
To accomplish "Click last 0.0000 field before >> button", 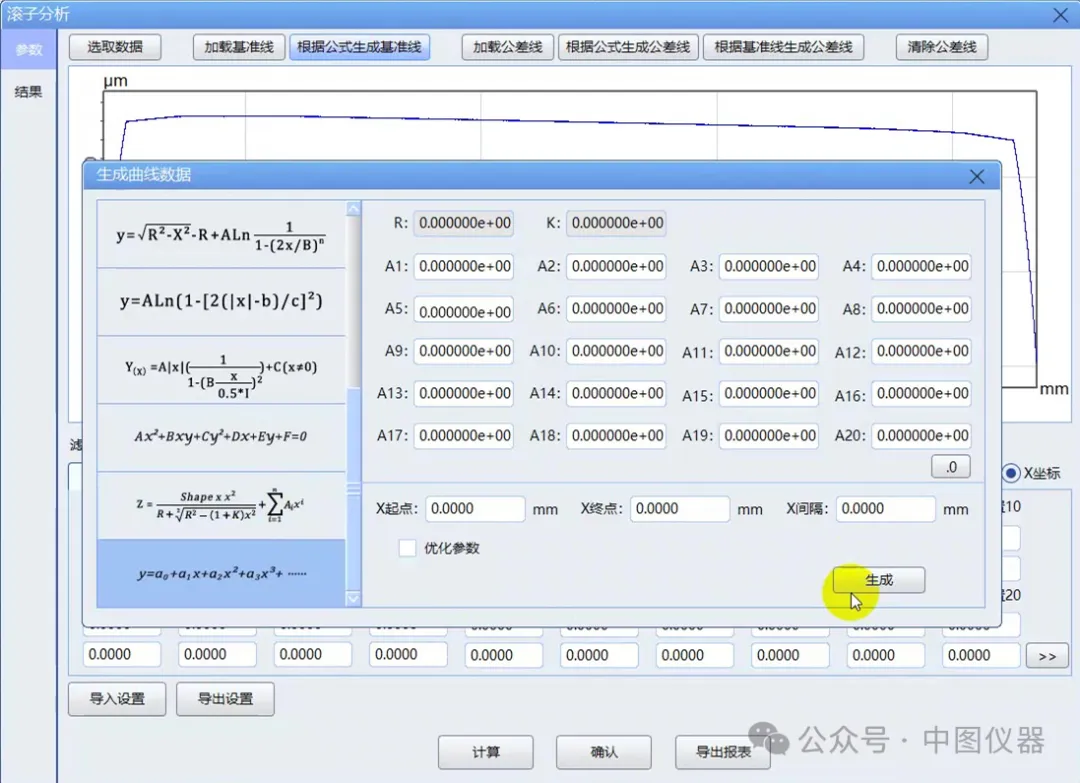I will click(981, 656).
